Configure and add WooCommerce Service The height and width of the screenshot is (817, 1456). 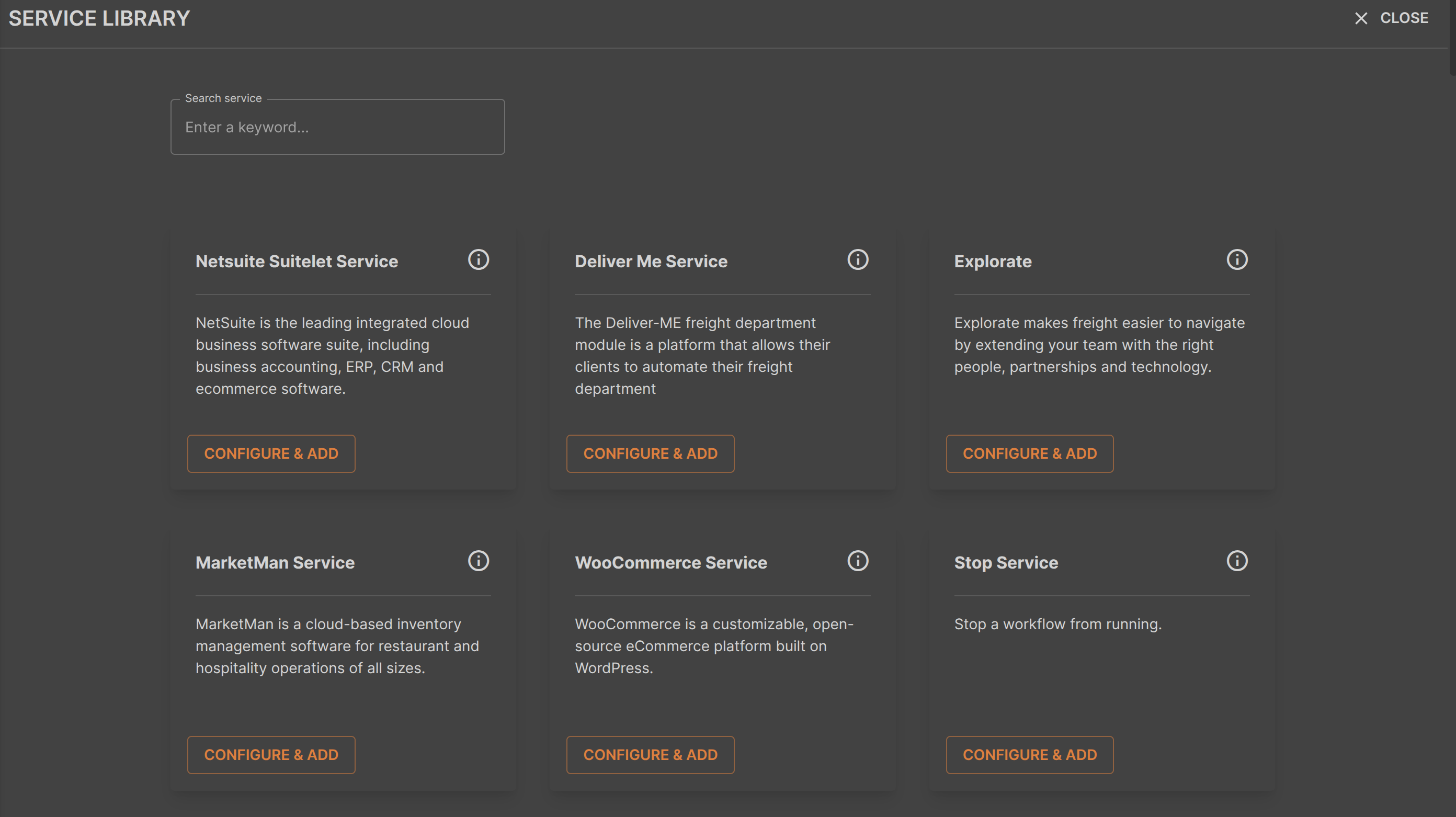click(x=651, y=755)
